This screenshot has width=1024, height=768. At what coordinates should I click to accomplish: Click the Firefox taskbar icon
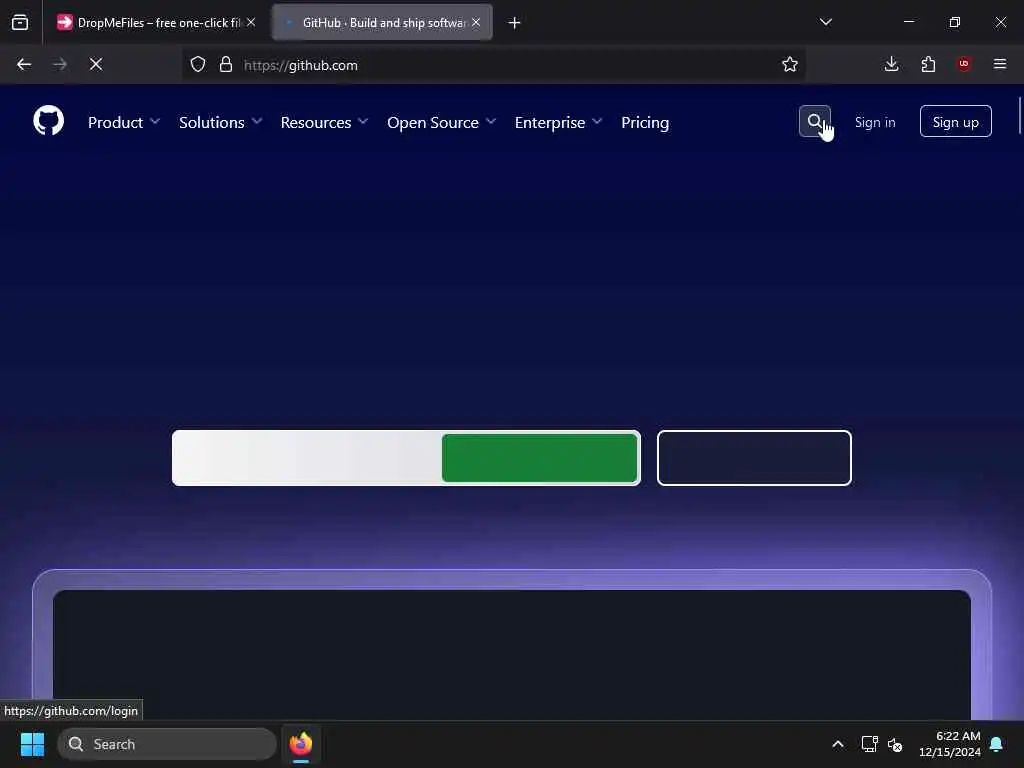(x=301, y=744)
